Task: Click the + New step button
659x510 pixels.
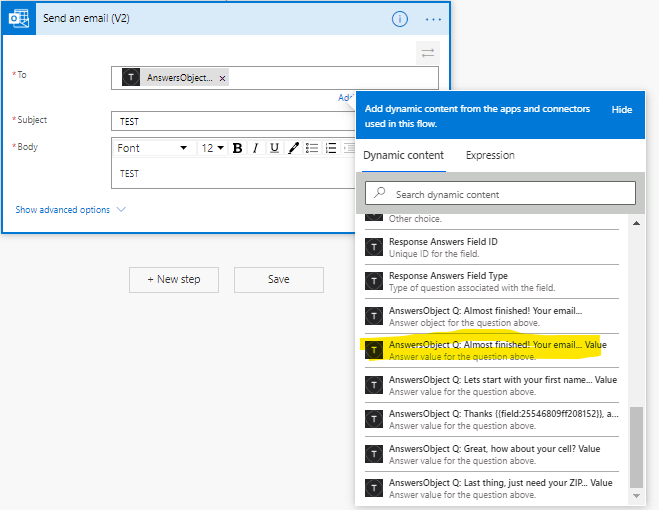Action: coord(174,280)
